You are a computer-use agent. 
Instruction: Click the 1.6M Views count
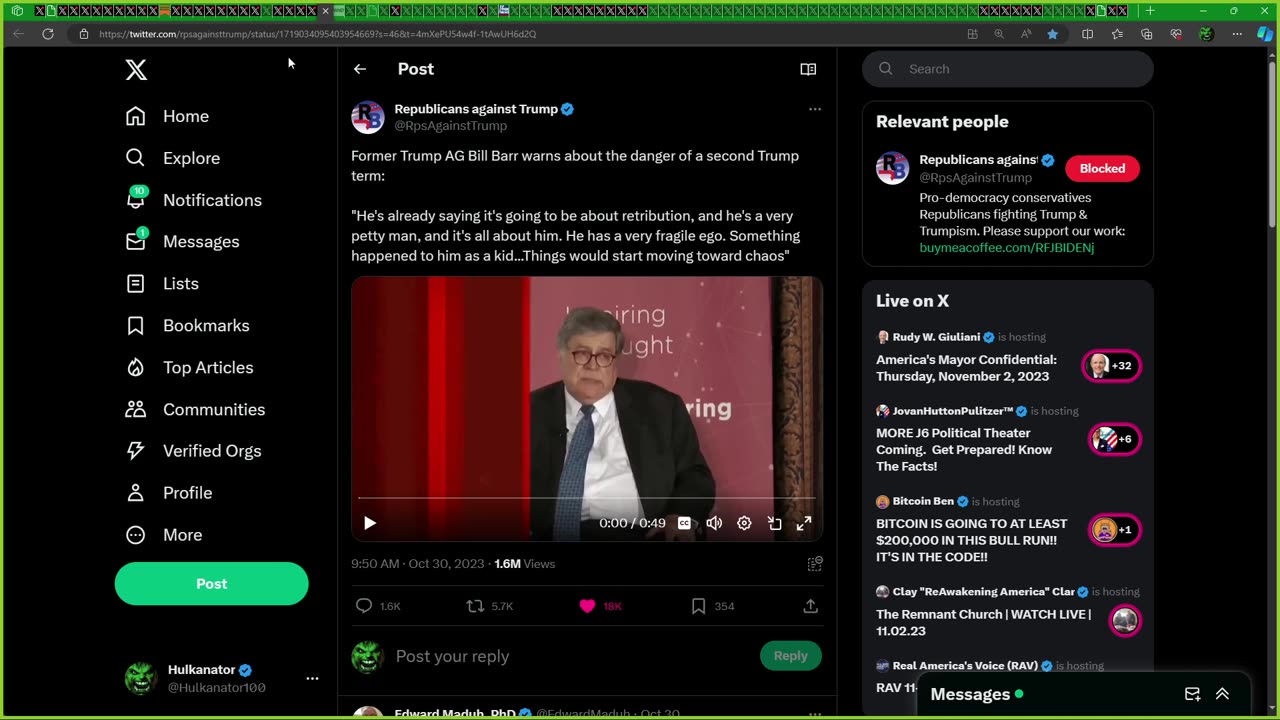coord(525,564)
